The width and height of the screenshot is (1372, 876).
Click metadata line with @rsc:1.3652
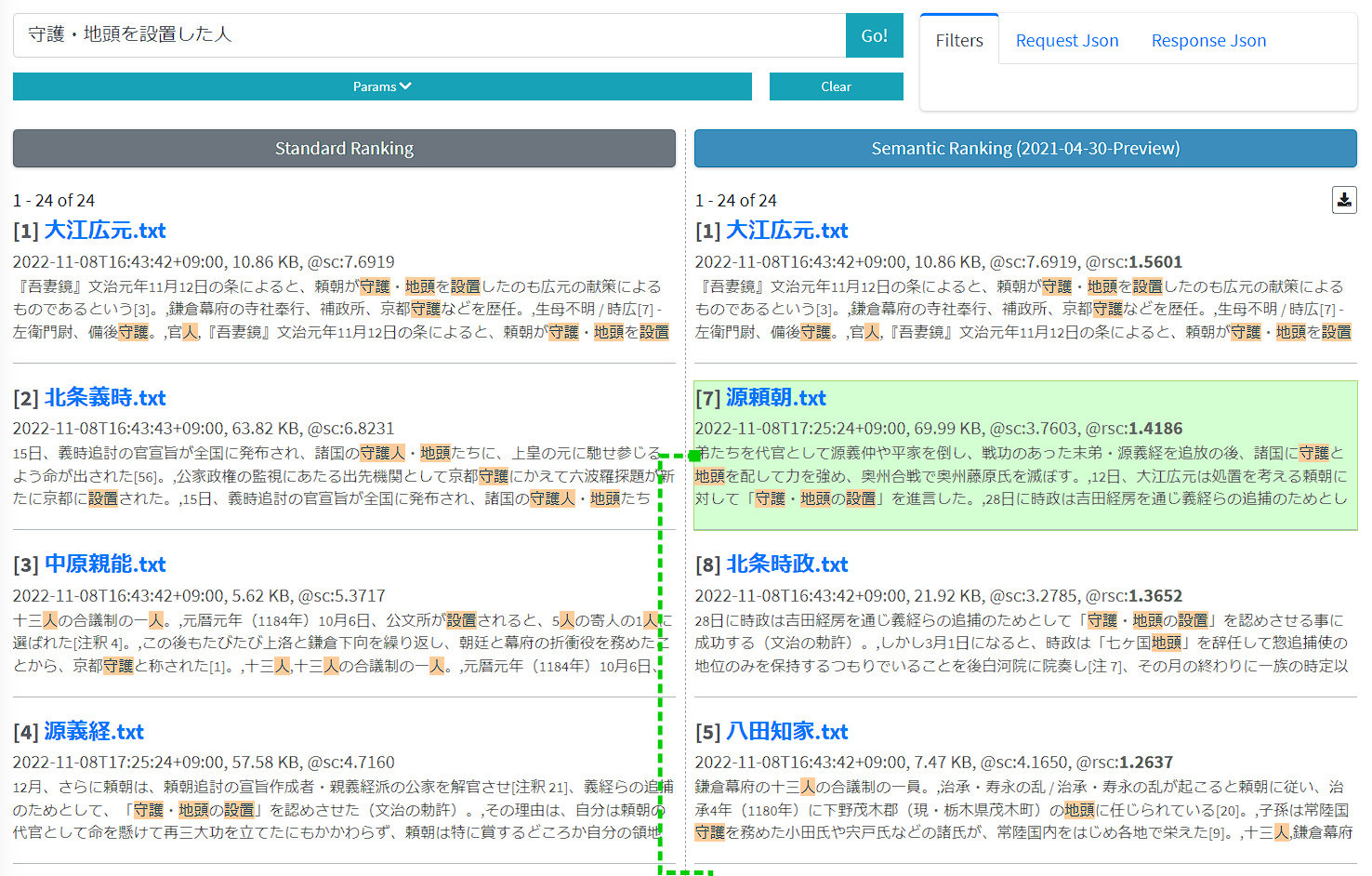click(939, 596)
